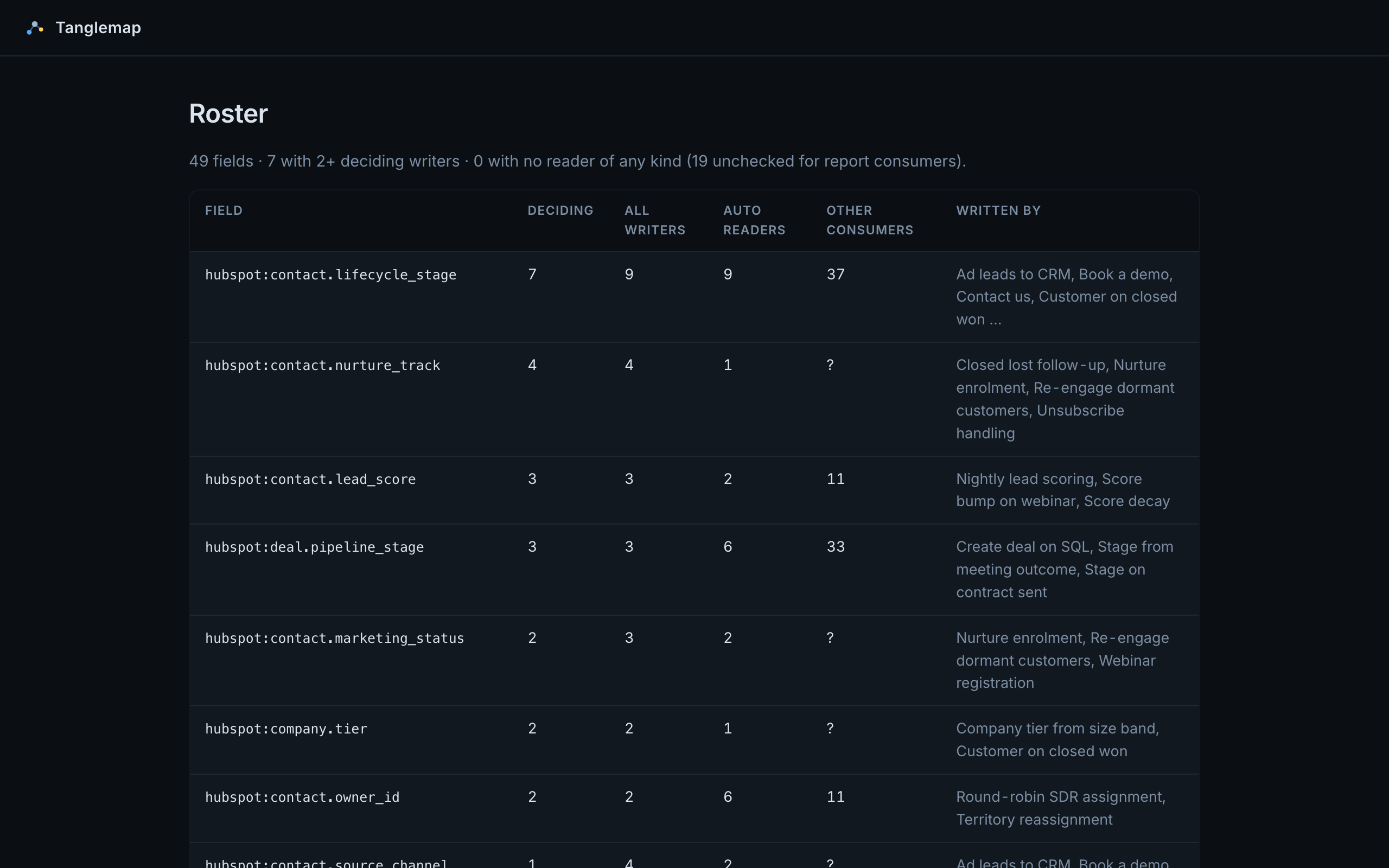Image resolution: width=1389 pixels, height=868 pixels.
Task: Select the hubspot:contact.lifecycle_stage field
Action: pyautogui.click(x=330, y=275)
